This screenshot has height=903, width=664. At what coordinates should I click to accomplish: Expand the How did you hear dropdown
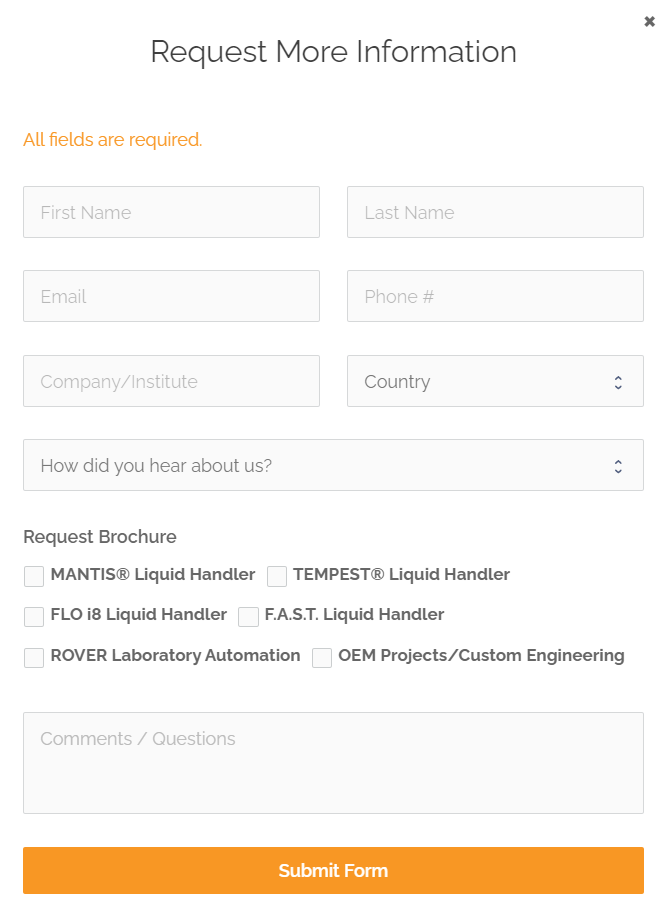pyautogui.click(x=320, y=465)
